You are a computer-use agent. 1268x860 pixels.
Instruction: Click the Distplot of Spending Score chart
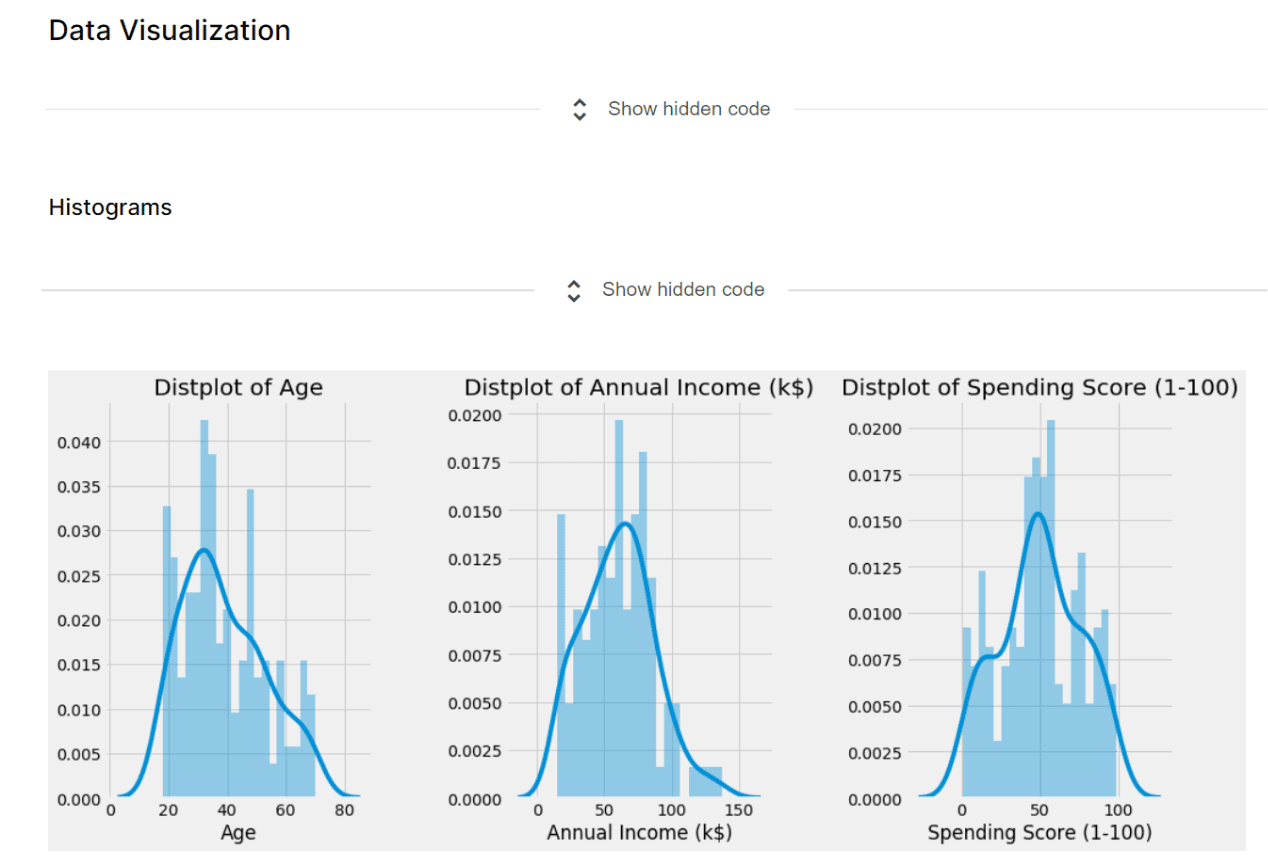[1040, 600]
